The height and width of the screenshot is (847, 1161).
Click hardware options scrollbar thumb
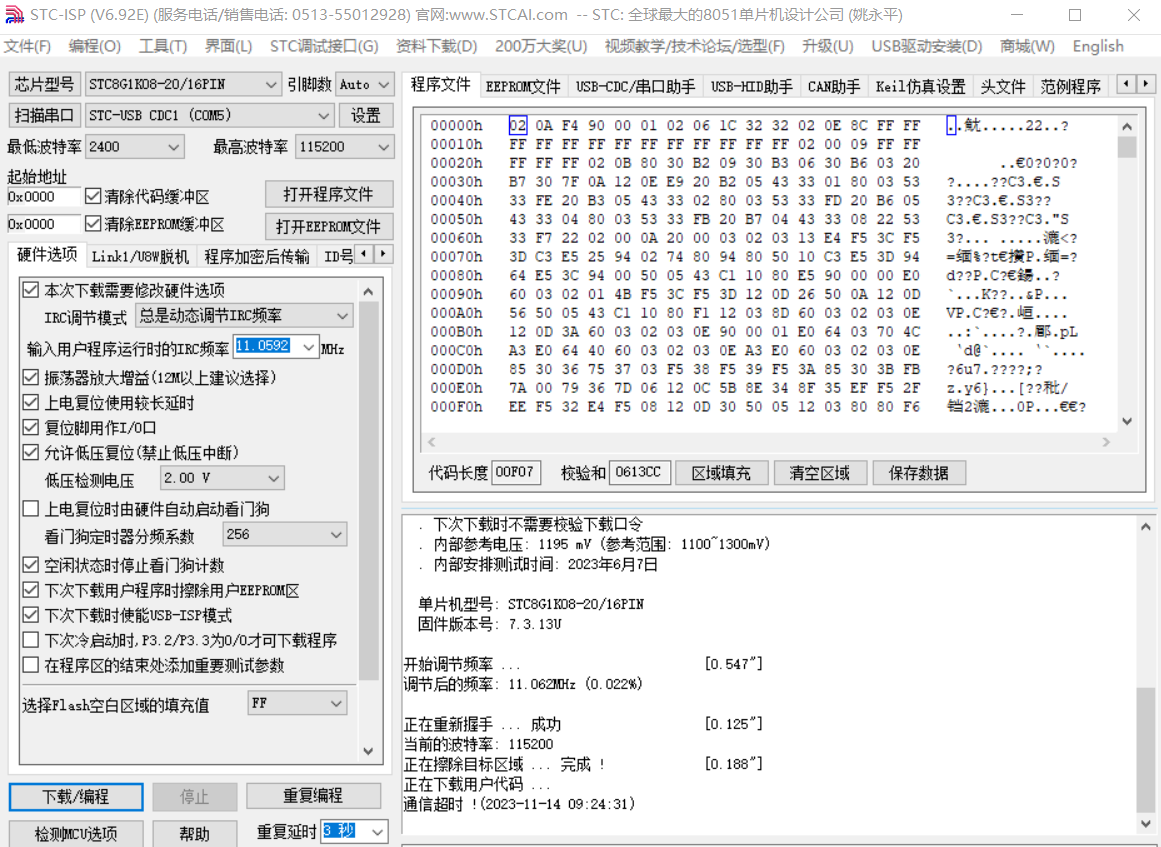[x=368, y=492]
